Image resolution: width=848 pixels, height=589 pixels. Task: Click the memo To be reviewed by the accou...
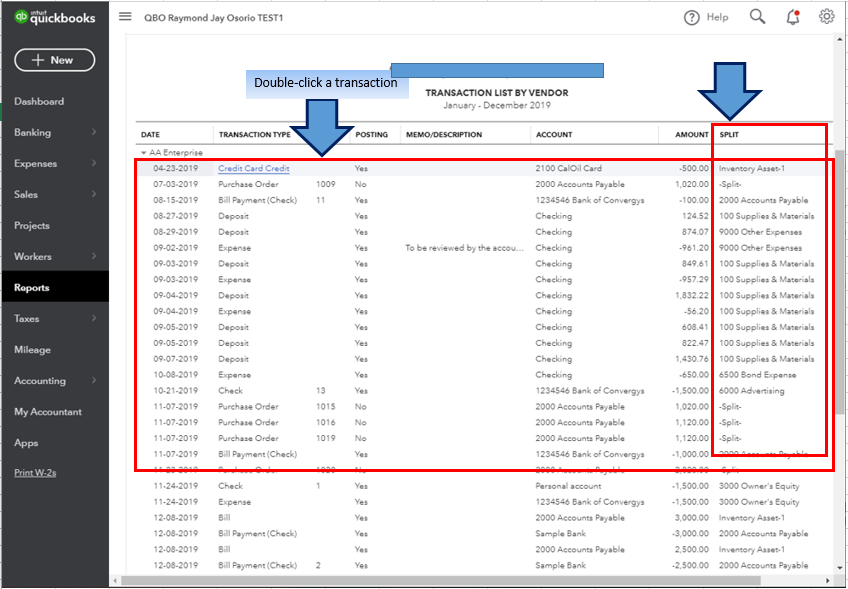[x=465, y=248]
